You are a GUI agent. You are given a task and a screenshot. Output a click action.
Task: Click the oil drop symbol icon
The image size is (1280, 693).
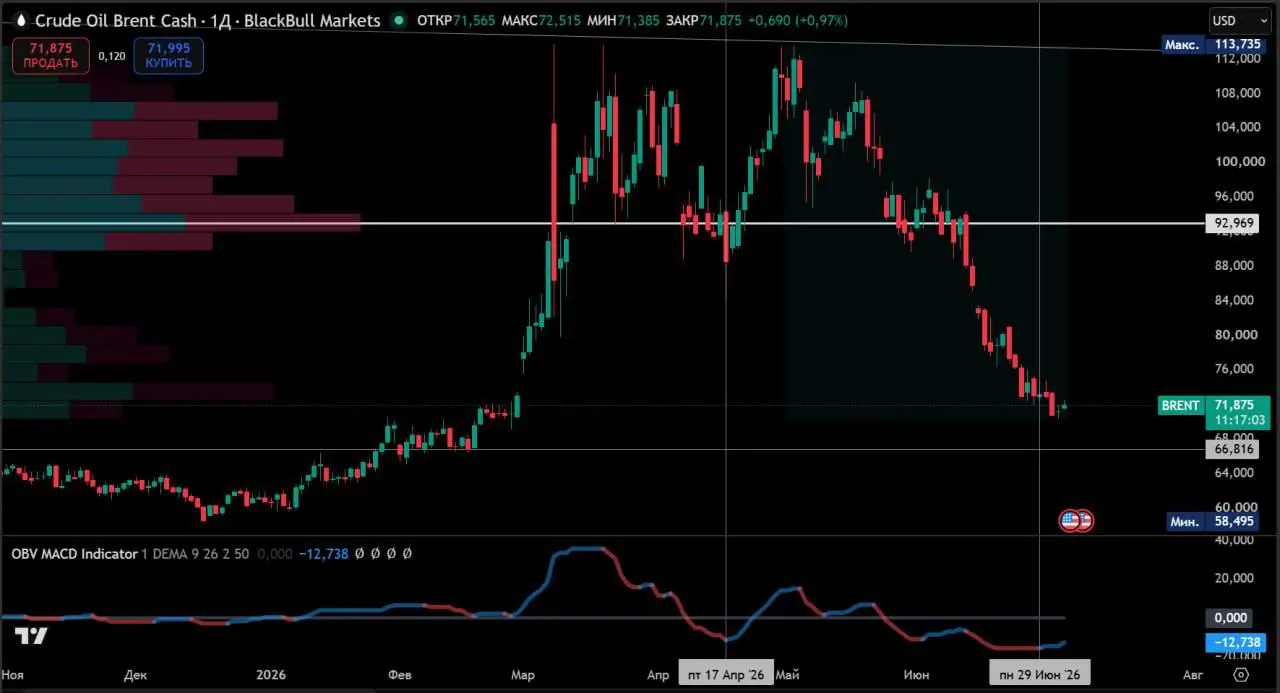pos(21,20)
